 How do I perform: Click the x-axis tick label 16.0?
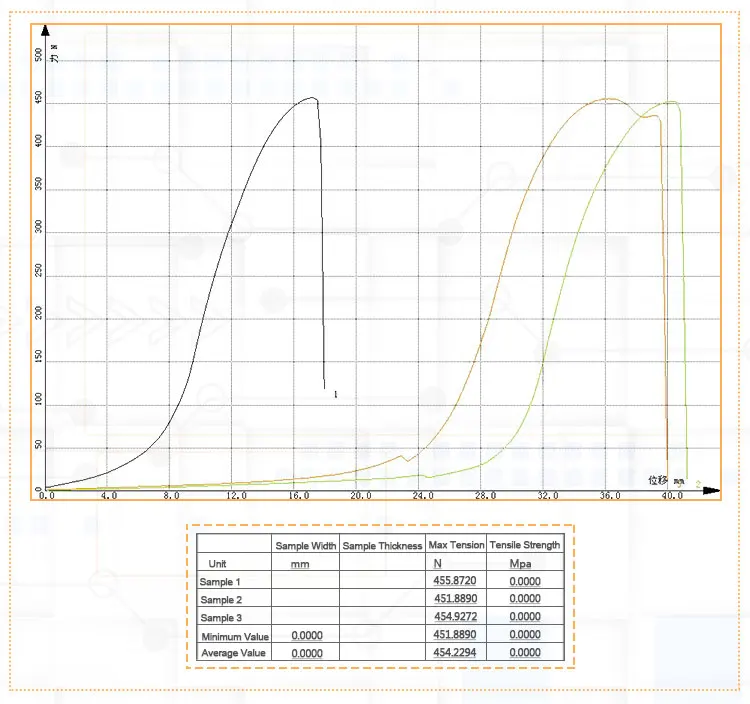(298, 495)
